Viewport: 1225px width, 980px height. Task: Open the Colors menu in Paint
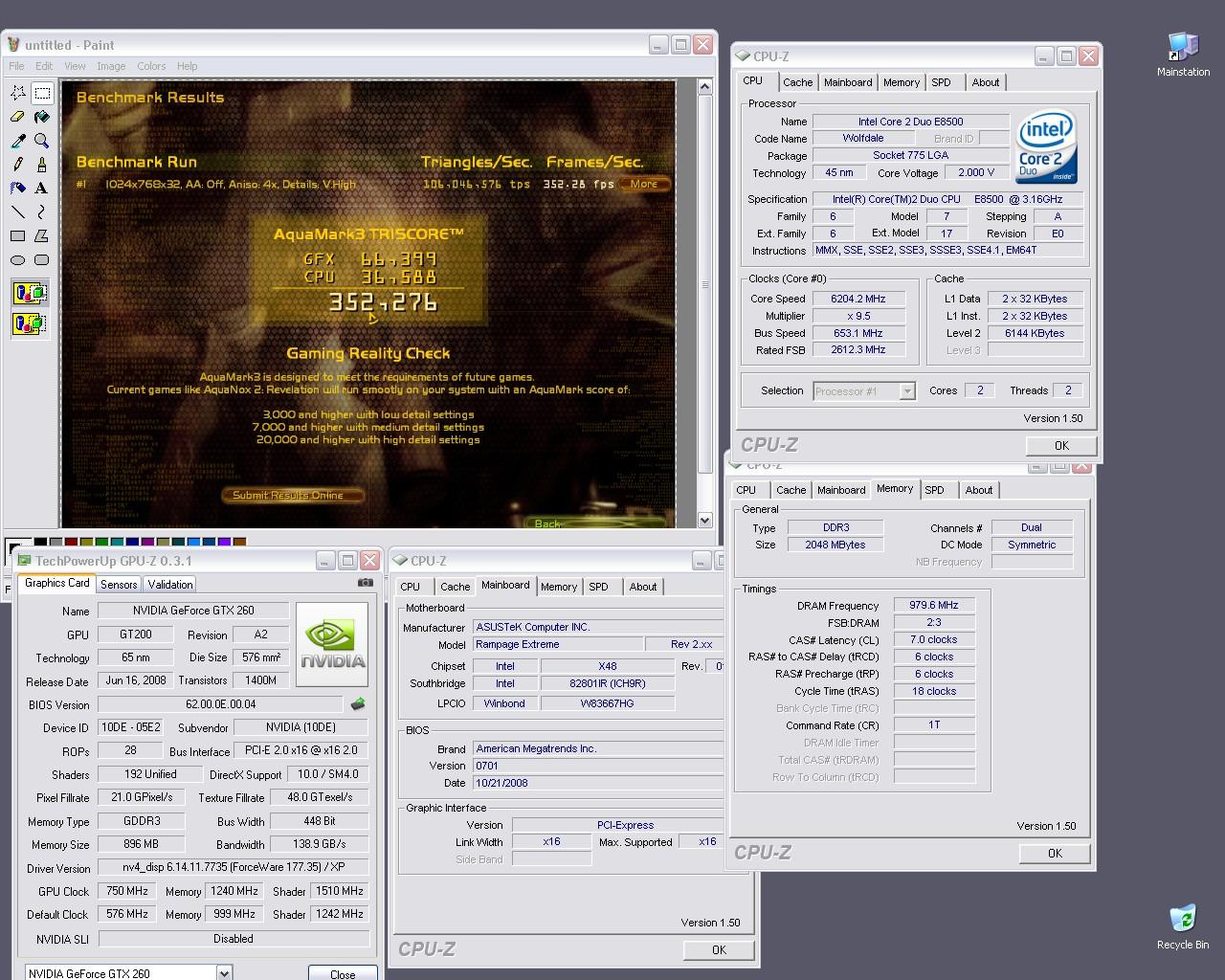click(151, 66)
